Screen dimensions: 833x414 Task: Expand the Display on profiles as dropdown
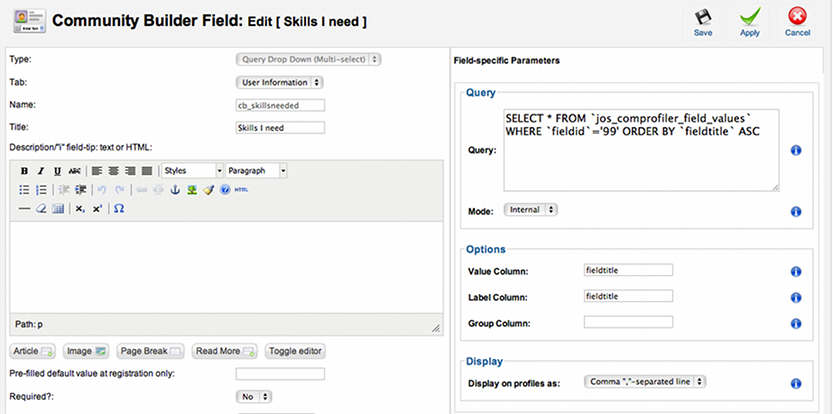[x=645, y=382]
